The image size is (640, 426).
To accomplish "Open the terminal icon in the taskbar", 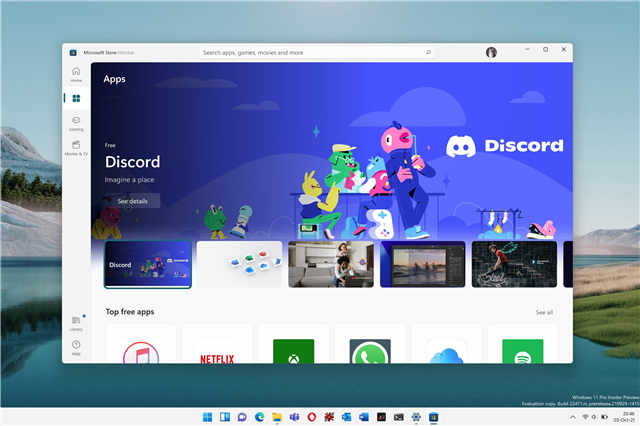I will (399, 417).
